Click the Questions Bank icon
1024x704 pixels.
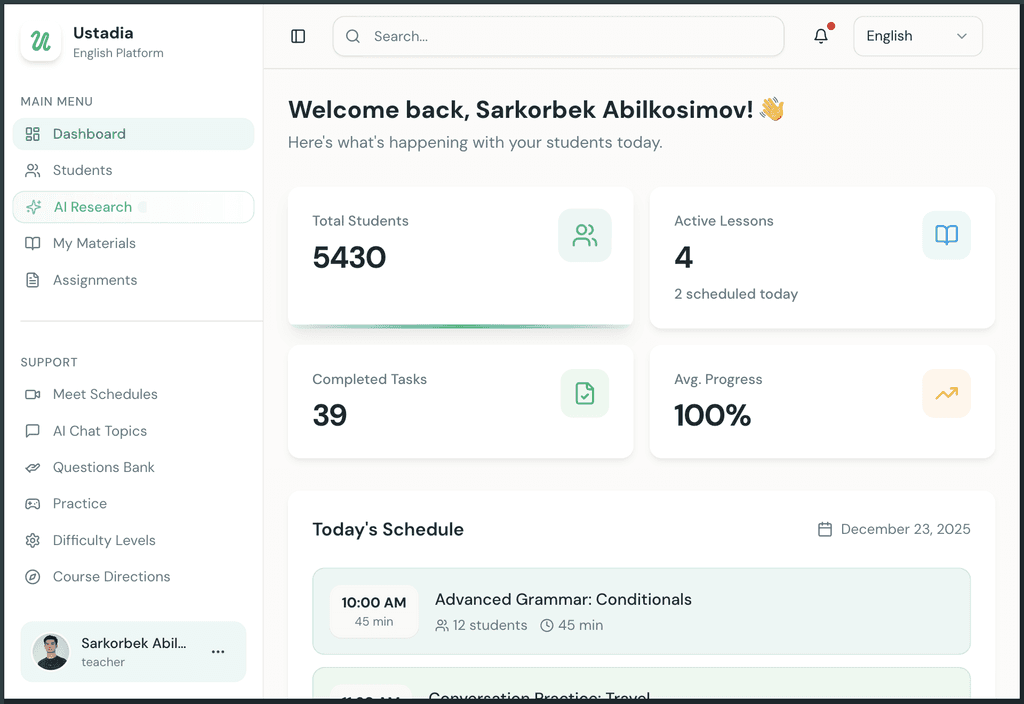point(33,468)
